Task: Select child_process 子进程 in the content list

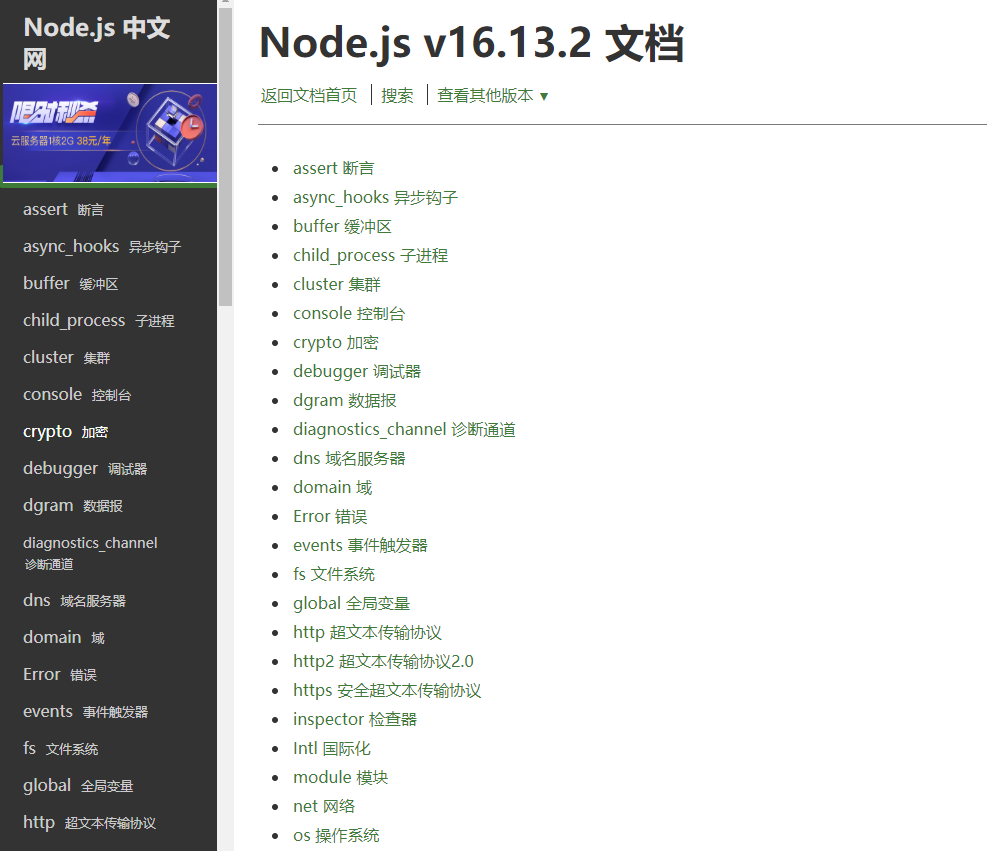Action: tap(369, 255)
